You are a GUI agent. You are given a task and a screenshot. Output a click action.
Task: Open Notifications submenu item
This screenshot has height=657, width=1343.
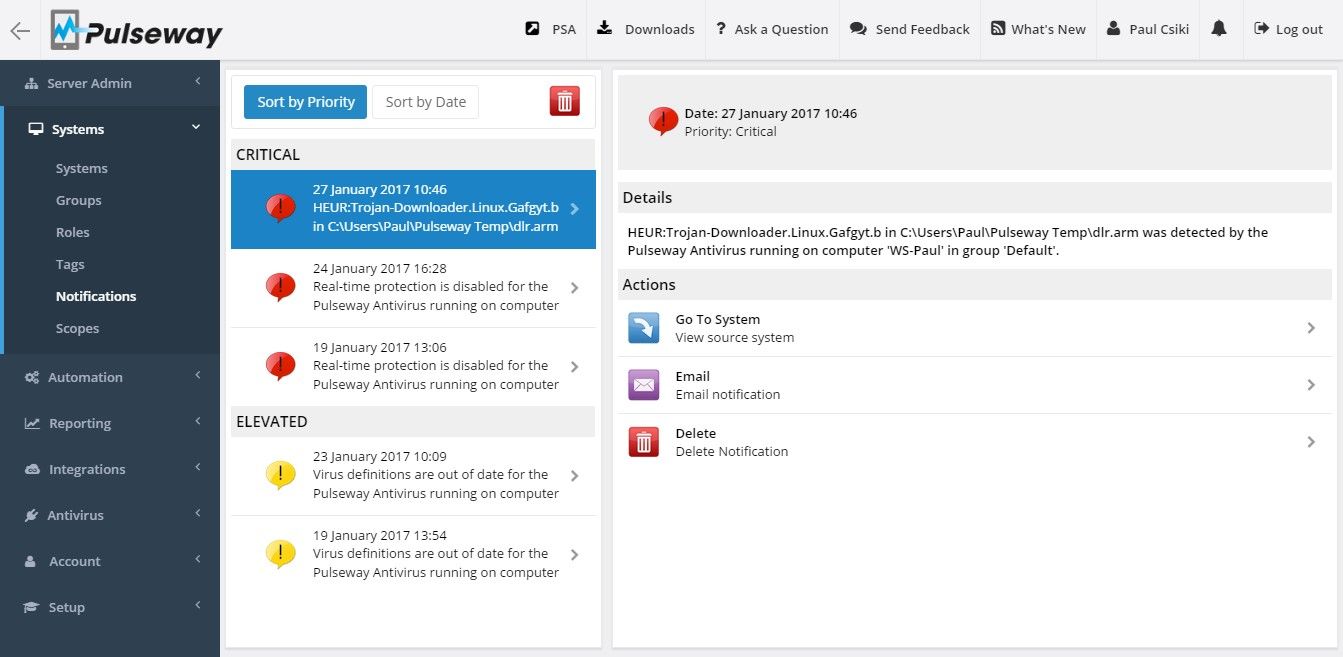[x=96, y=296]
